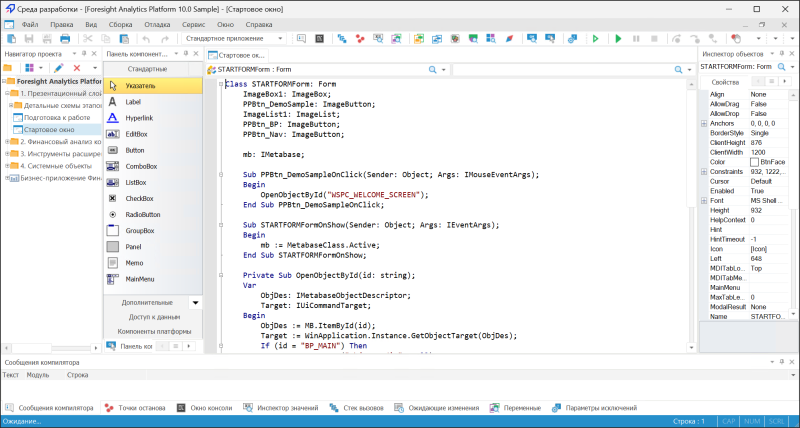Click the outlined green run icon
The height and width of the screenshot is (428, 800).
click(595, 39)
